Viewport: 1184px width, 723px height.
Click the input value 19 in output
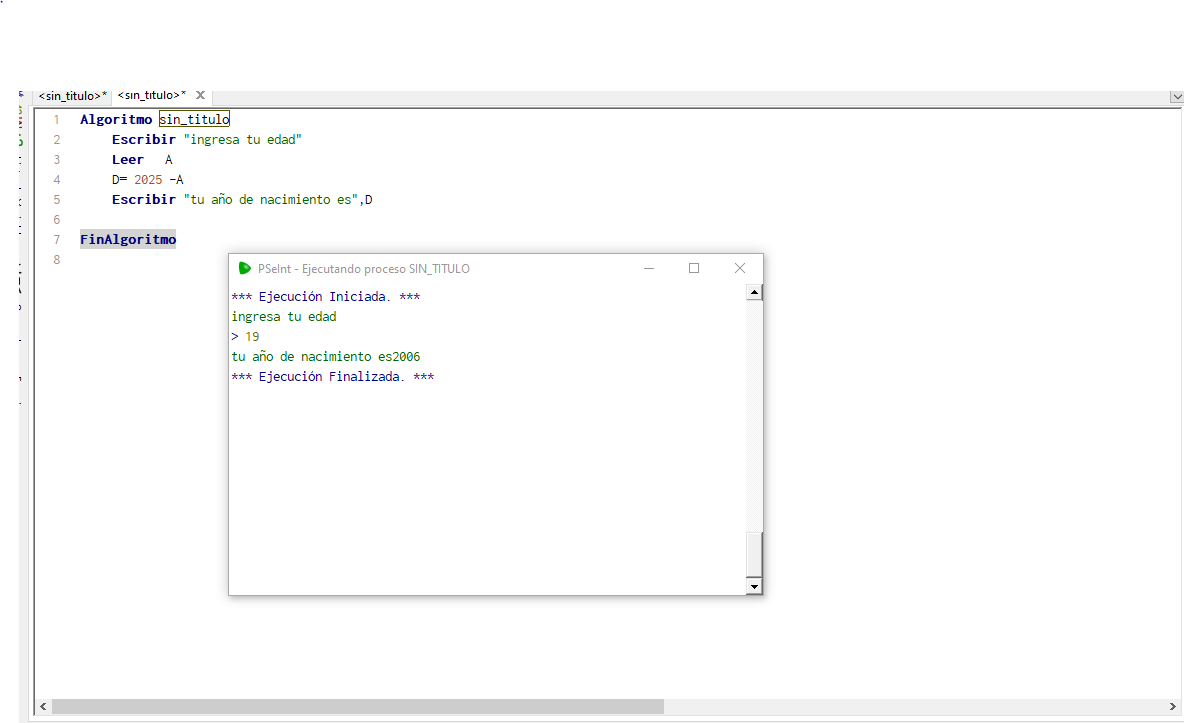tap(252, 337)
